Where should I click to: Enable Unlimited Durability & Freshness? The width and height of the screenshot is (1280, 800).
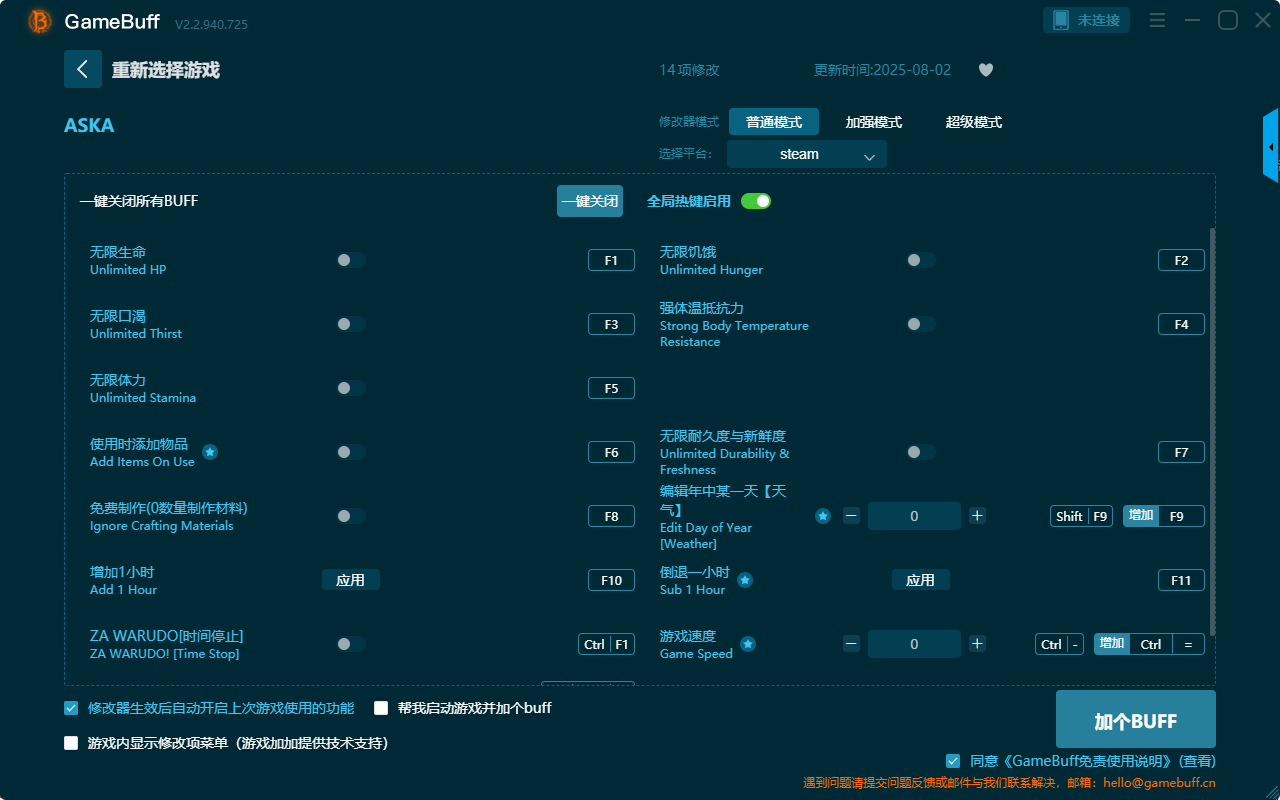921,452
